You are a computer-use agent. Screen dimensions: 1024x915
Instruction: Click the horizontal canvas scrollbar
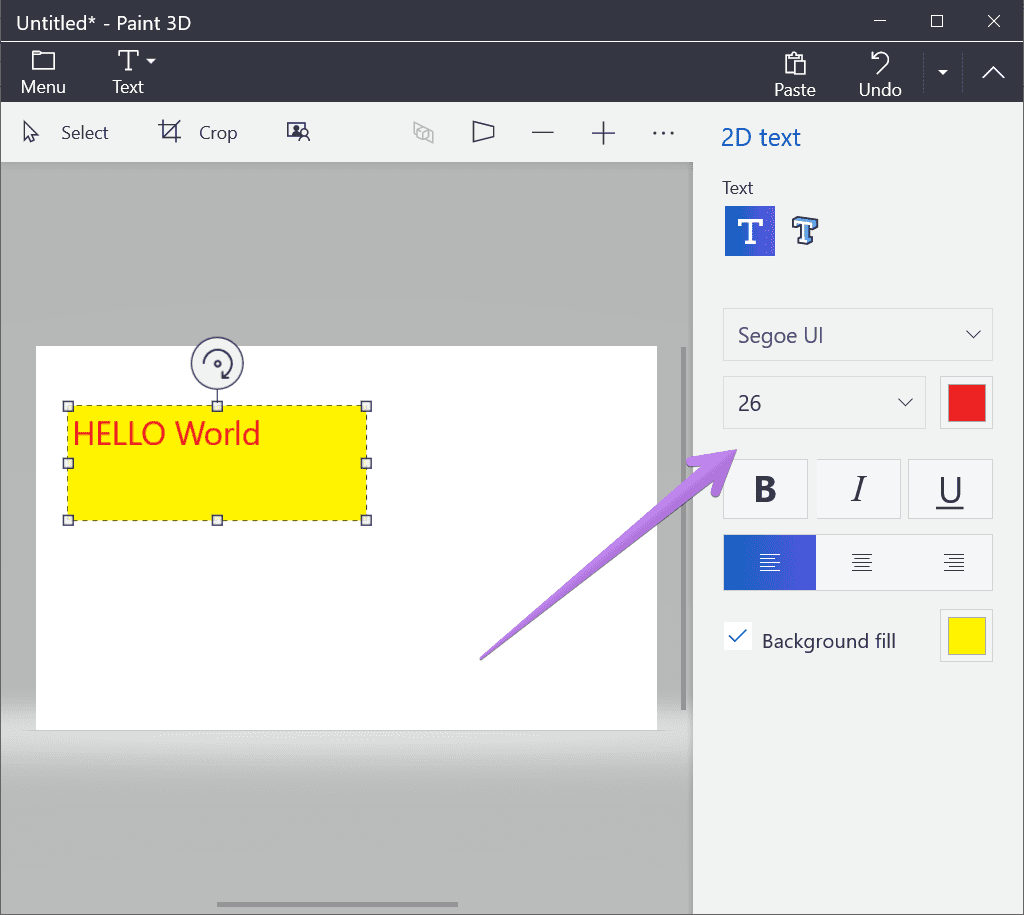[337, 905]
